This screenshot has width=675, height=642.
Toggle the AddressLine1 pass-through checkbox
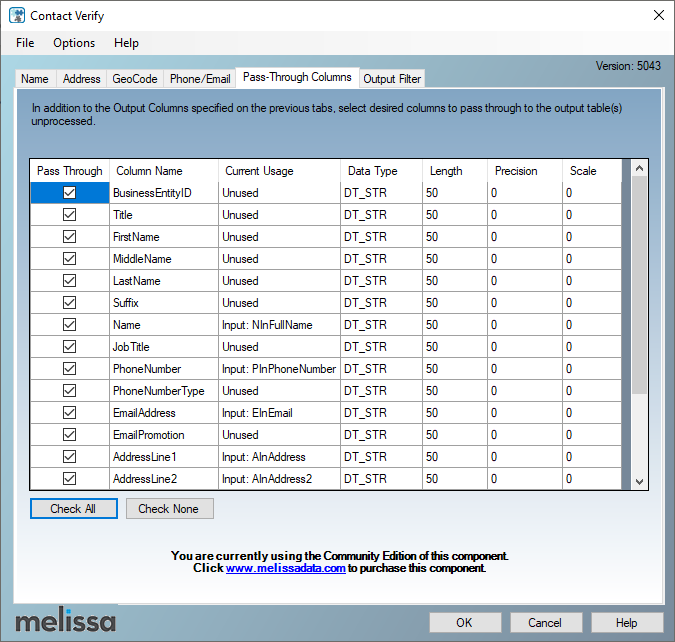(69, 456)
